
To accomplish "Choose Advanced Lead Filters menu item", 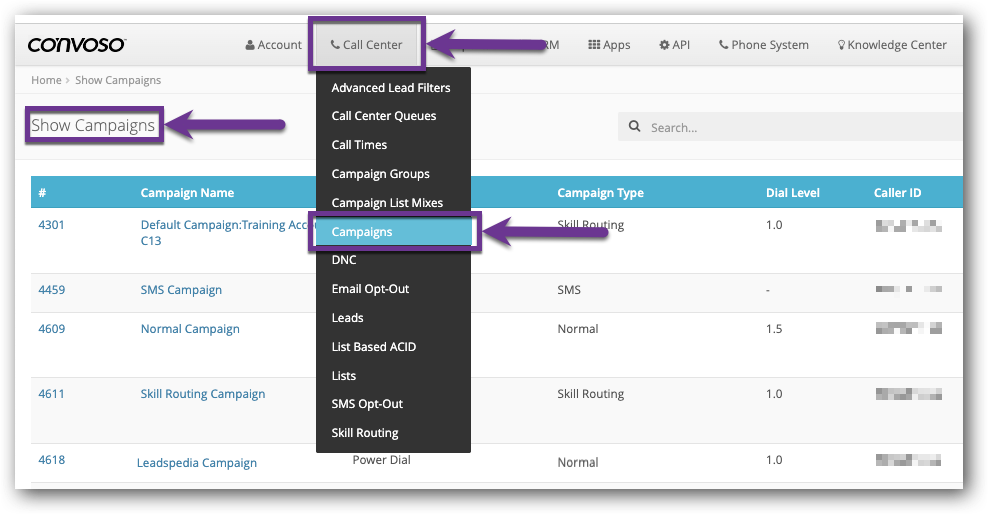I will tap(391, 88).
